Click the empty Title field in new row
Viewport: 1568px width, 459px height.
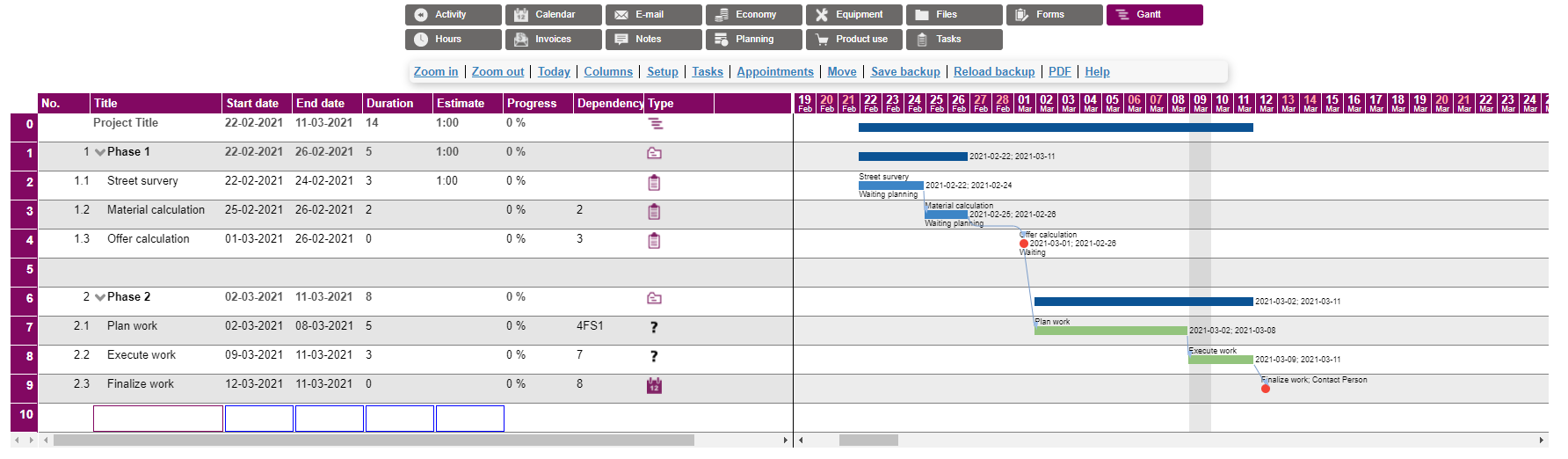[158, 419]
